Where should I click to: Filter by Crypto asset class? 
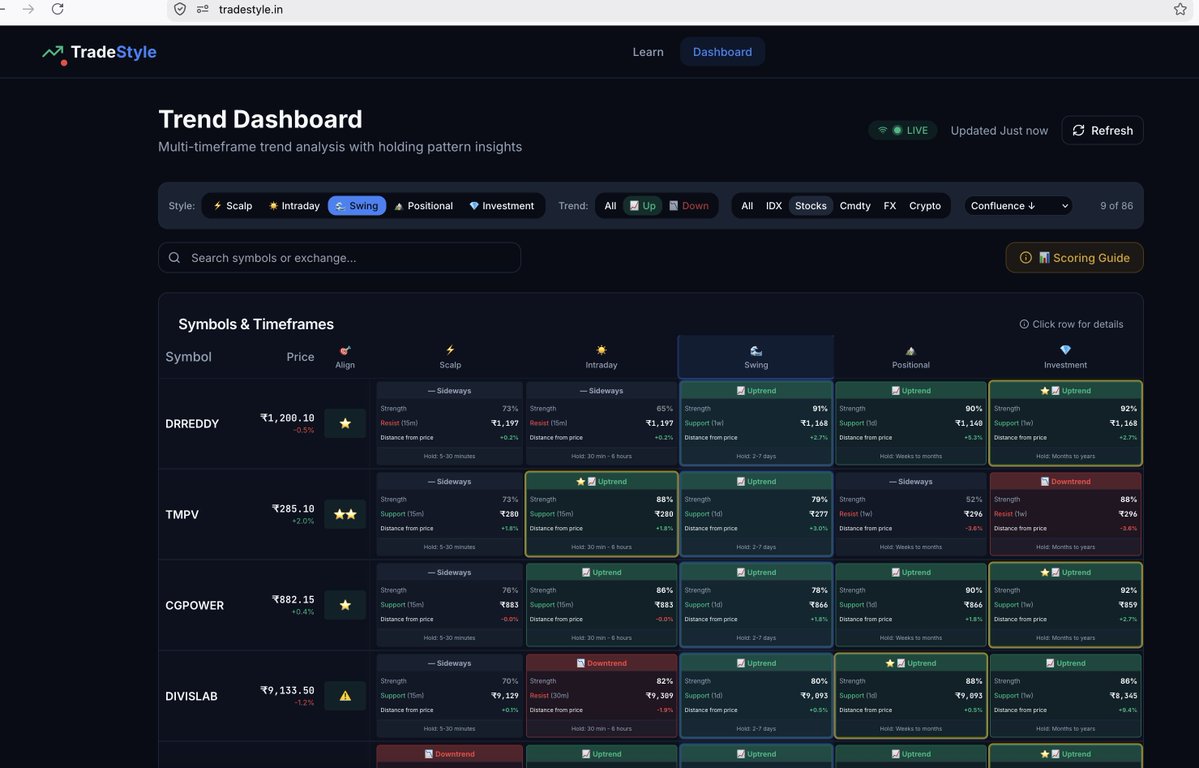tap(924, 206)
